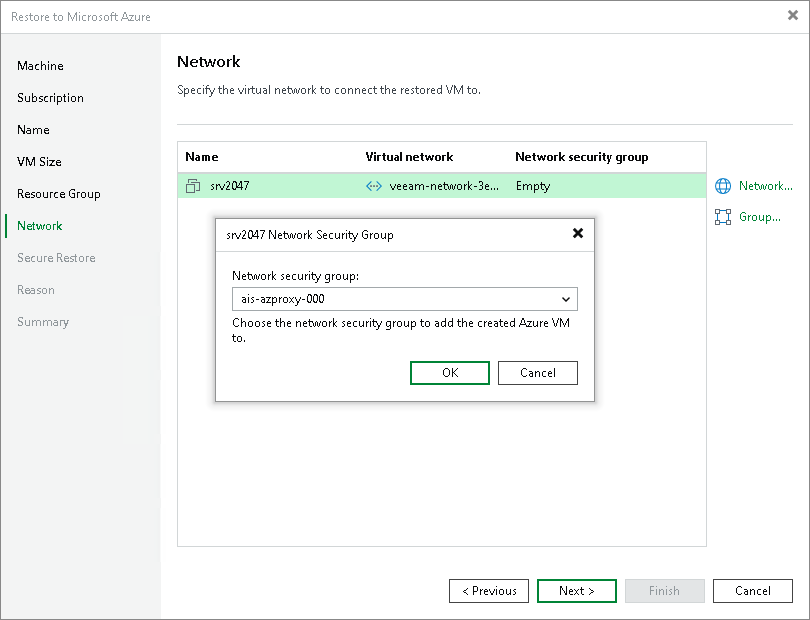Click the Virtual network column header
810x620 pixels.
[x=409, y=157]
